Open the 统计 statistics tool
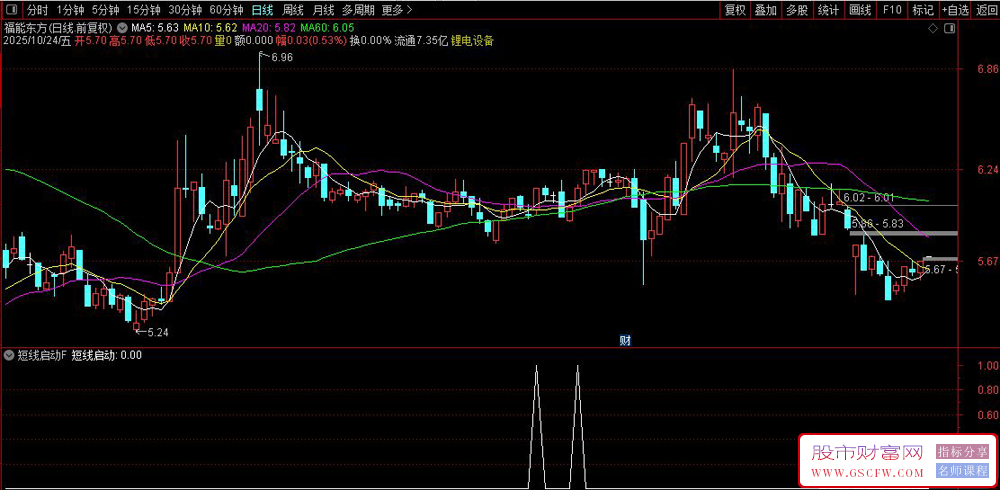 (828, 10)
